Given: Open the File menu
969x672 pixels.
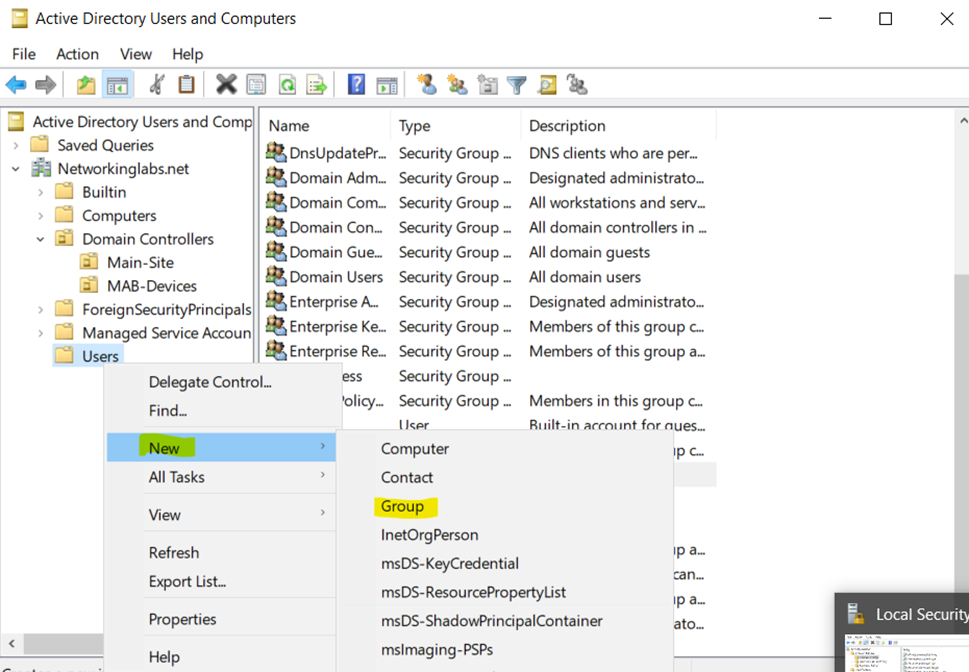Looking at the screenshot, I should [24, 54].
